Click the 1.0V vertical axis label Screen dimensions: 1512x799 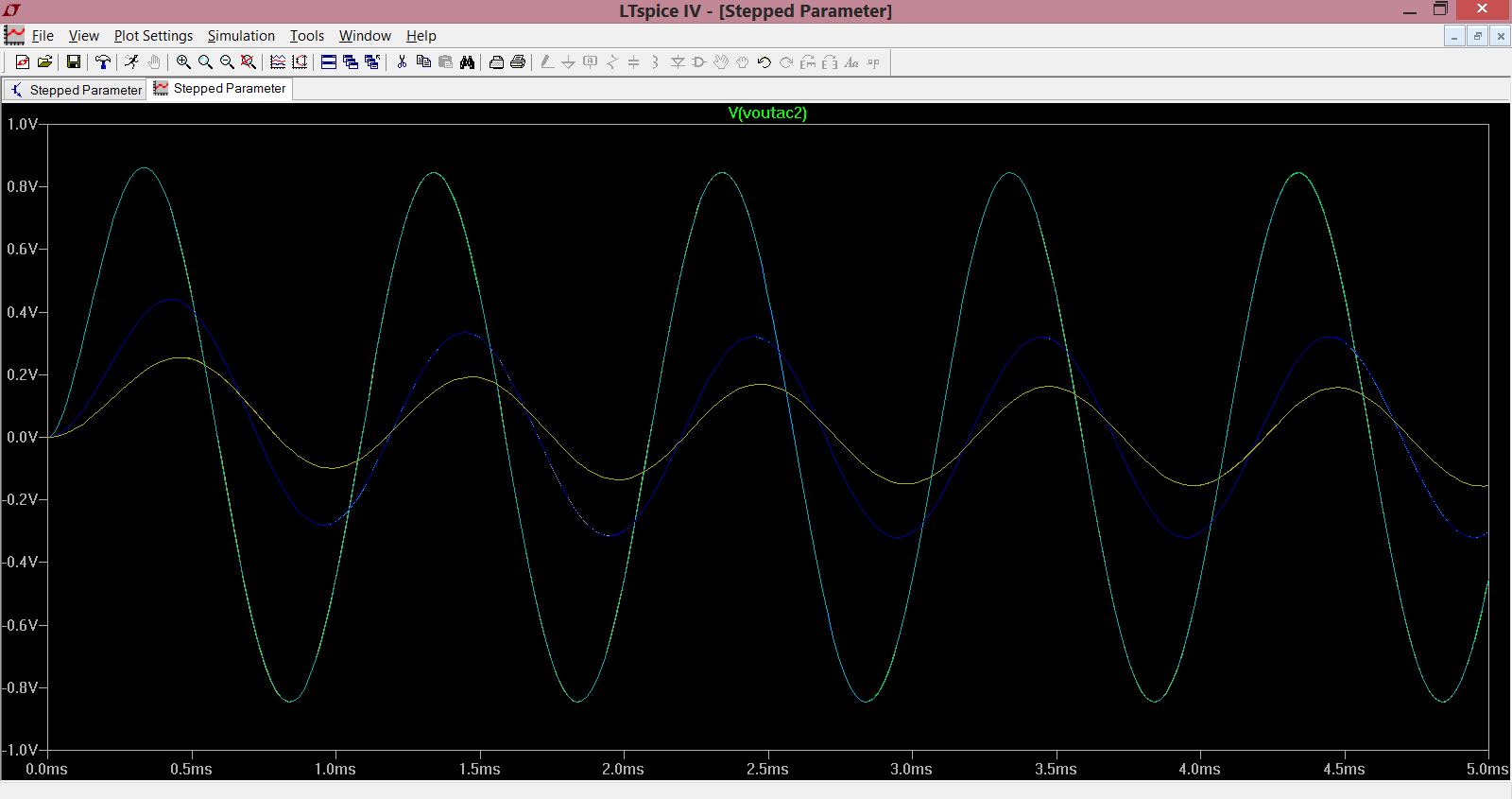(x=22, y=124)
